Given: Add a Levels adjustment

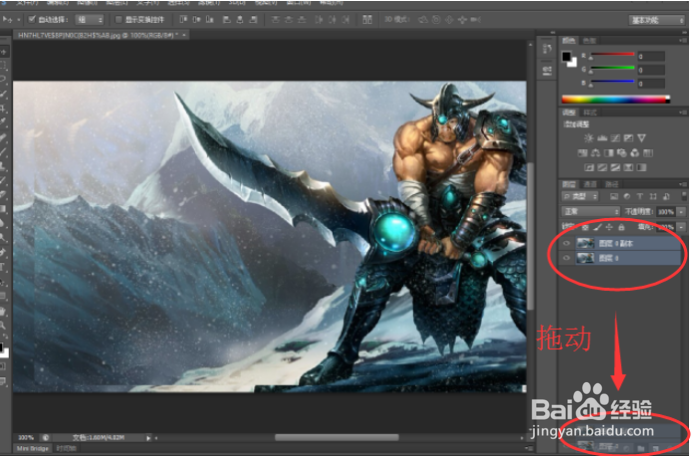Looking at the screenshot, I should tap(602, 138).
